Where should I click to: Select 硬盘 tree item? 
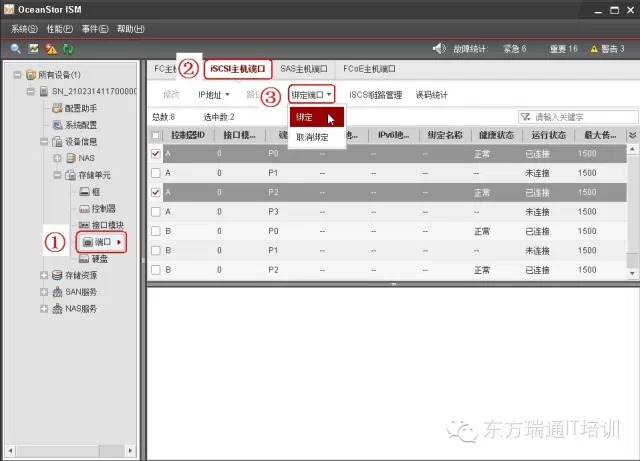tap(93, 259)
